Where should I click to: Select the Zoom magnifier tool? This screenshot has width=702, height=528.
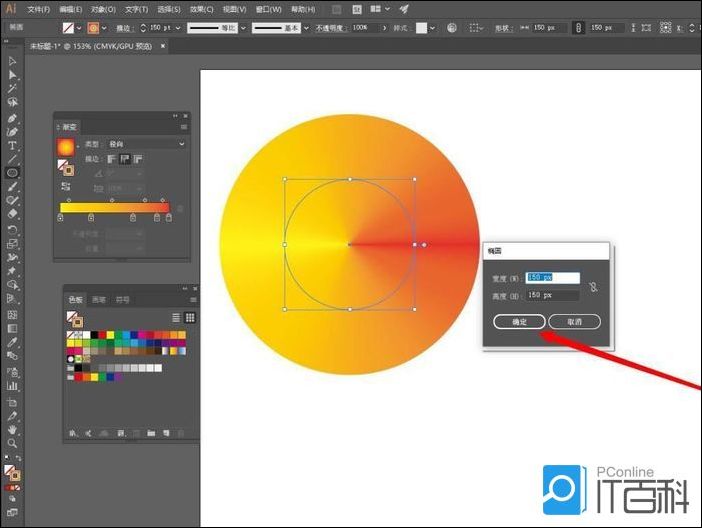click(13, 443)
